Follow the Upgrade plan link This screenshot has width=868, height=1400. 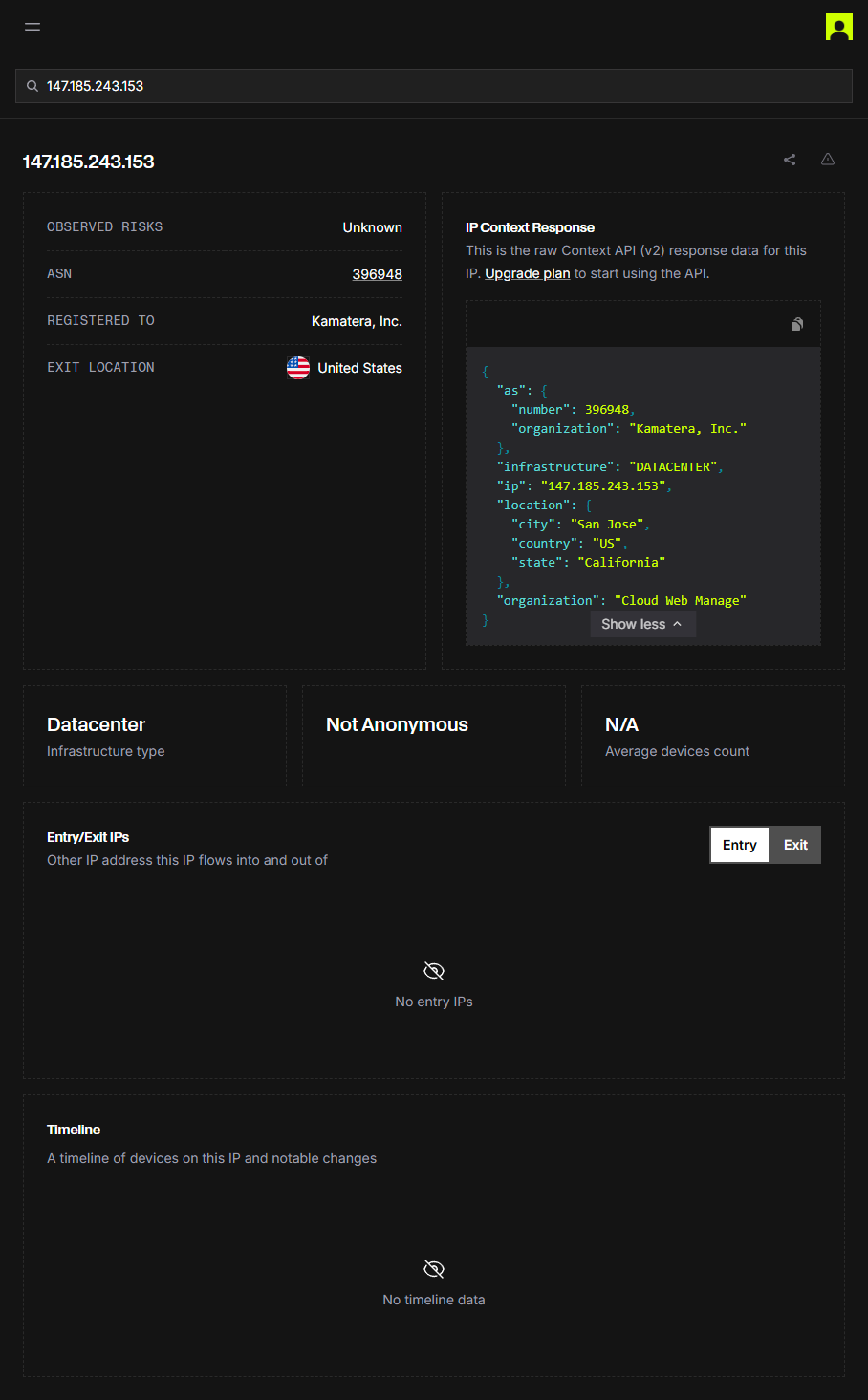coord(527,273)
